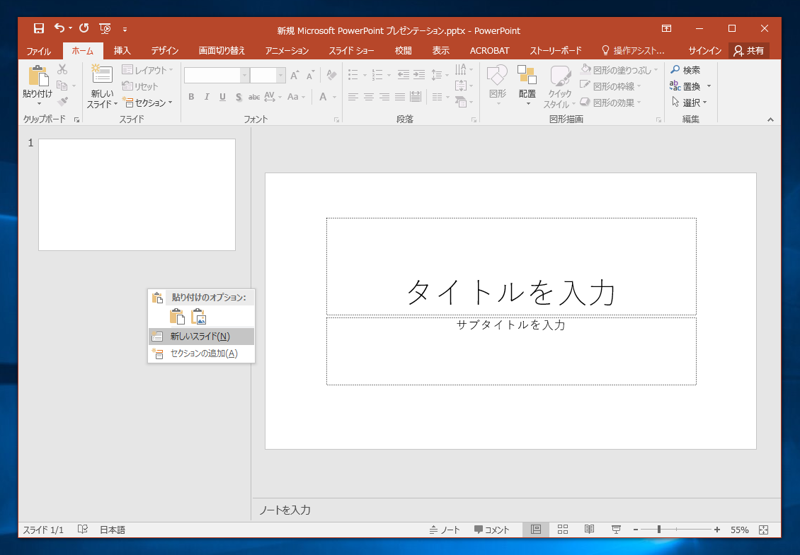Open Reading View from status bar
The image size is (800, 555).
coord(589,529)
